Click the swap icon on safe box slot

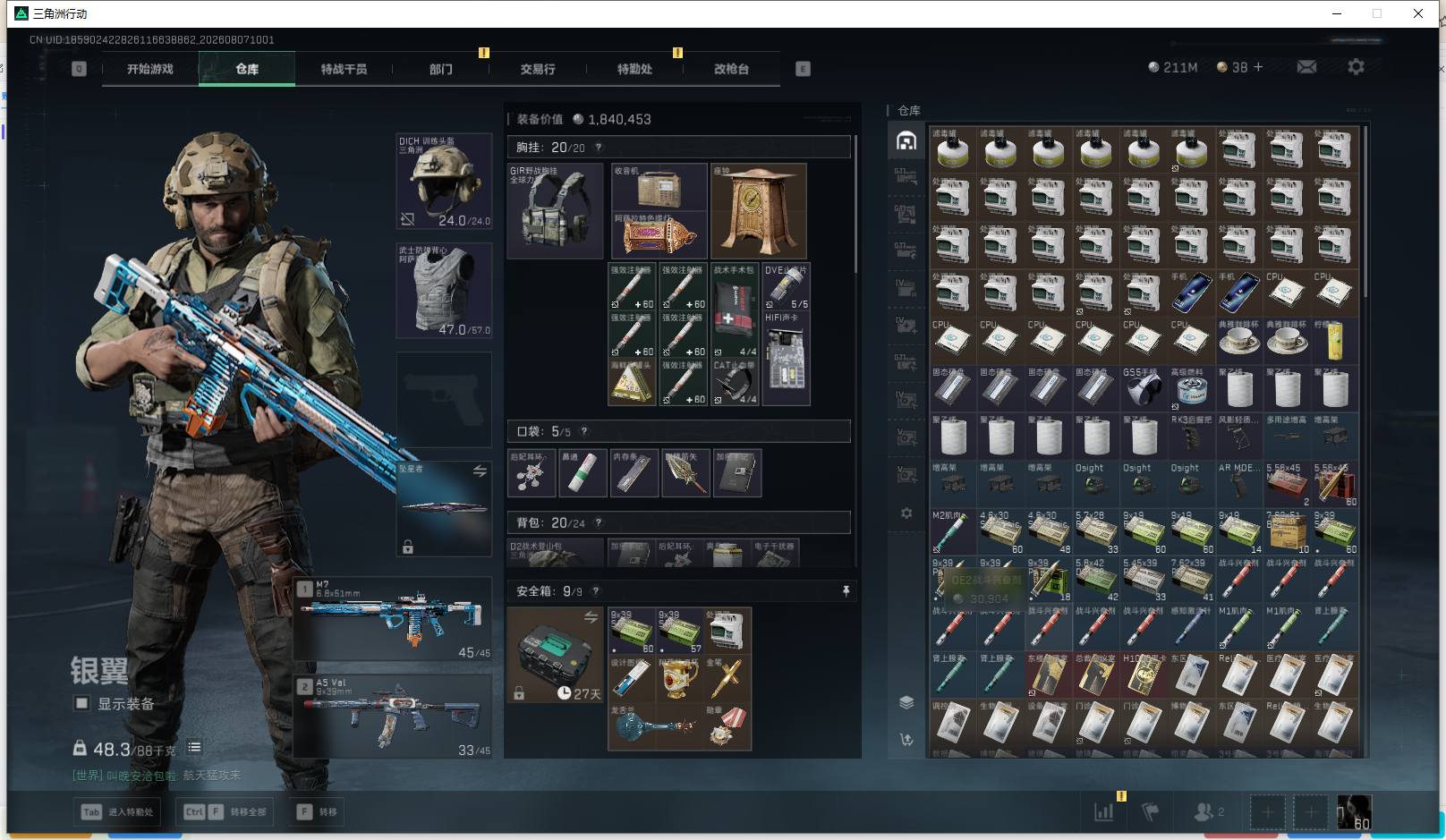tap(591, 617)
